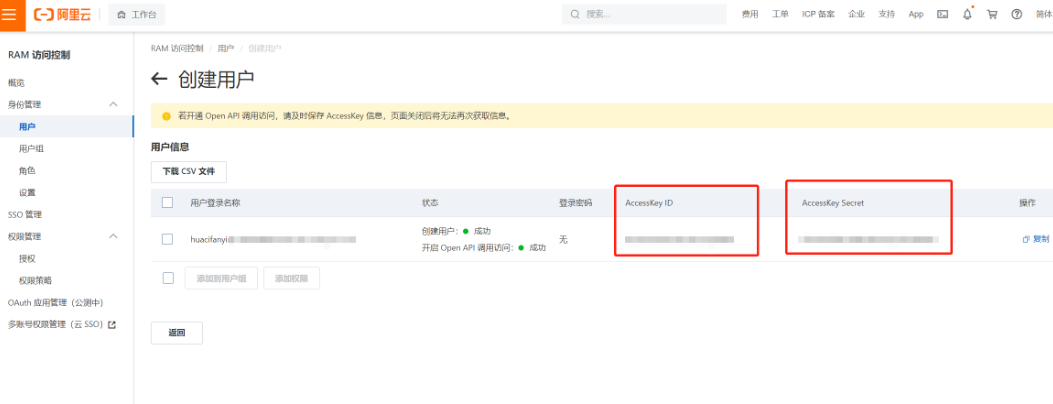Image resolution: width=1053 pixels, height=404 pixels.
Task: Open the Cloud Shell terminal icon
Action: (942, 15)
